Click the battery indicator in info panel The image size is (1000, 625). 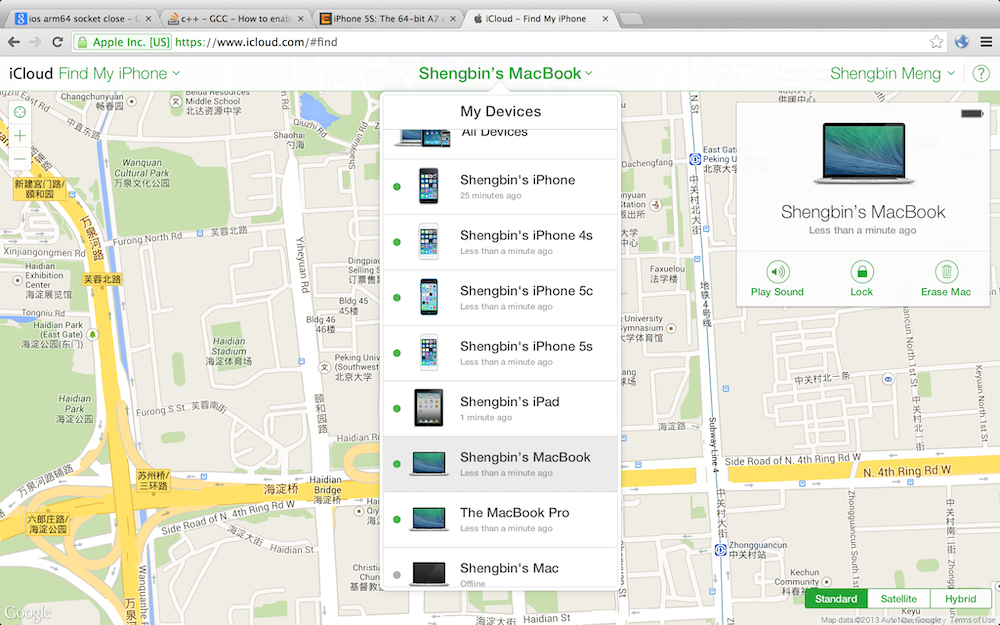coord(972,114)
